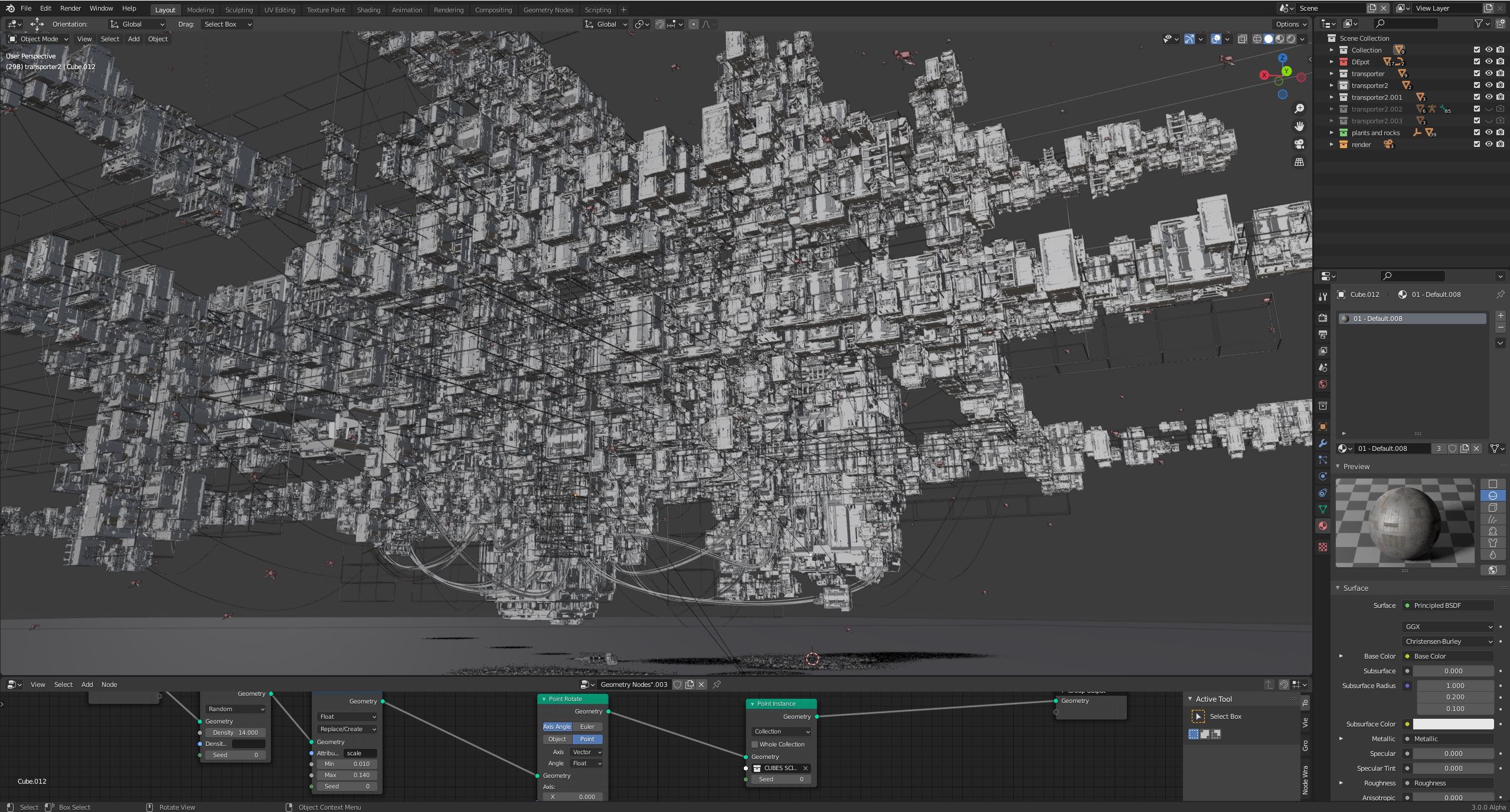1510x812 pixels.
Task: Hide plants and rocks collection eye
Action: click(1488, 133)
